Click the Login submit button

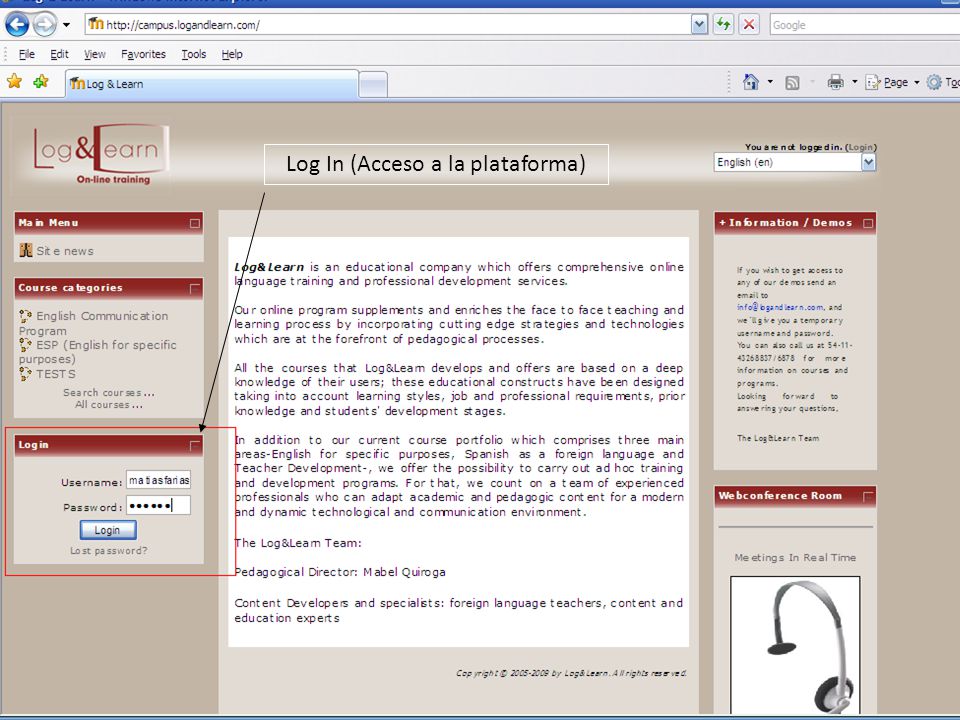tap(108, 530)
